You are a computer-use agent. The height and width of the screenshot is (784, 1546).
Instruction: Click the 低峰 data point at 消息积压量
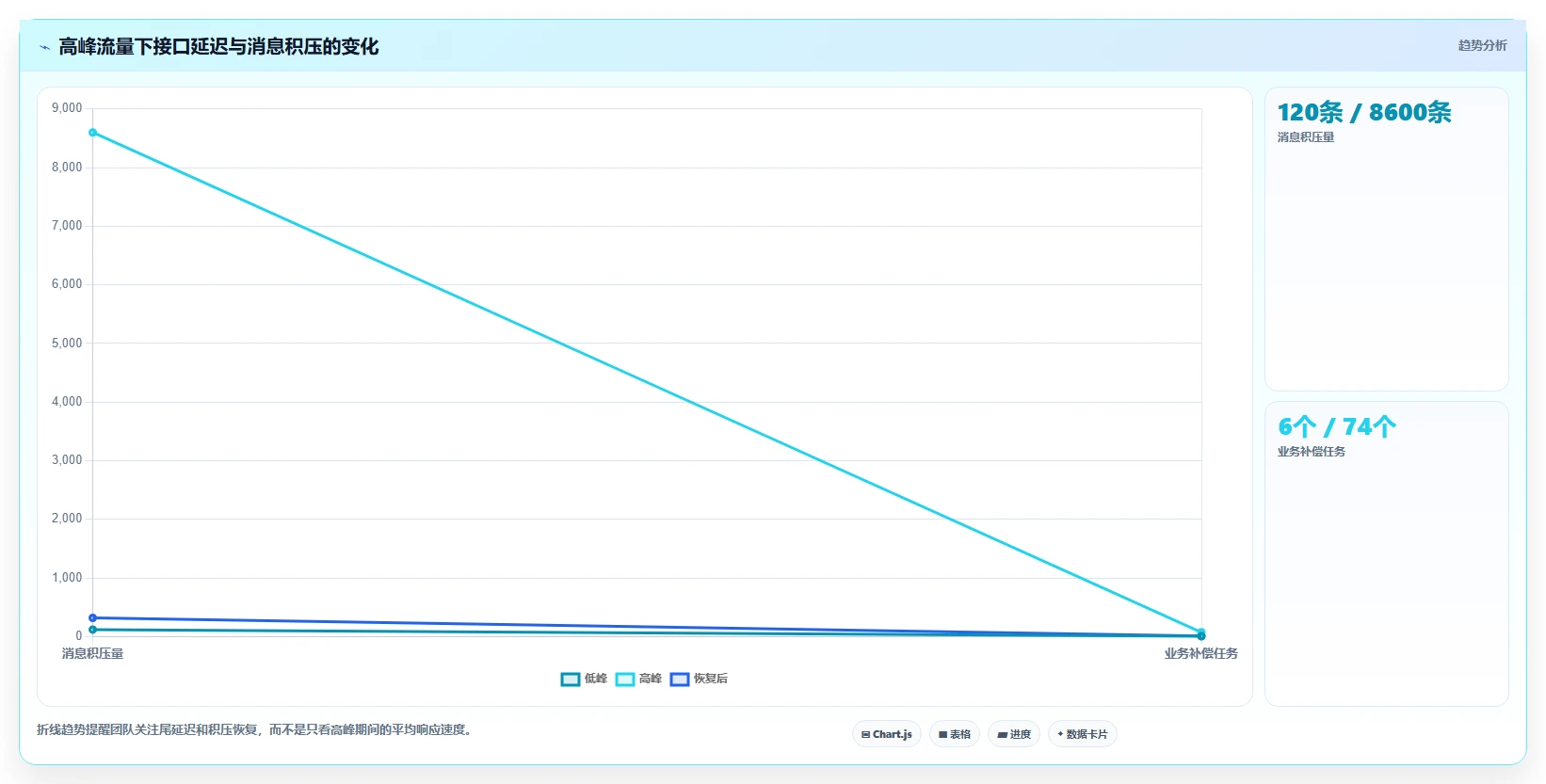click(92, 630)
